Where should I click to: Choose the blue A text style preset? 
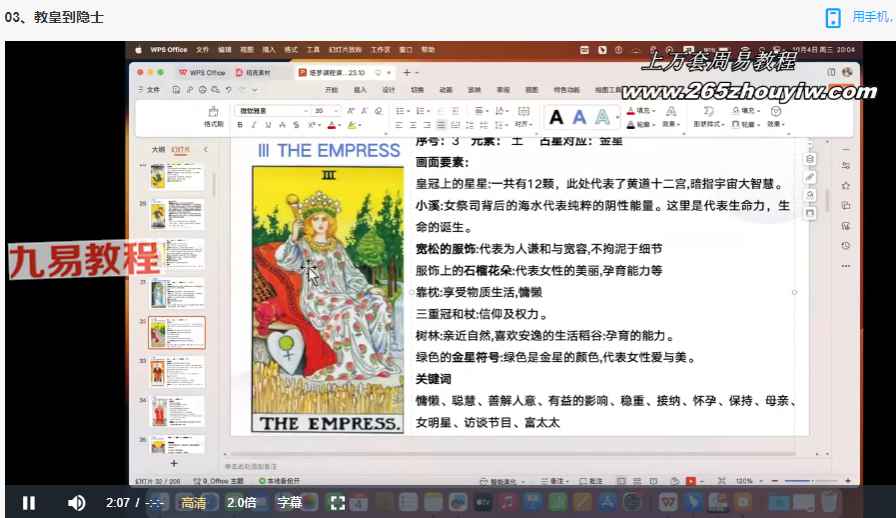click(579, 117)
